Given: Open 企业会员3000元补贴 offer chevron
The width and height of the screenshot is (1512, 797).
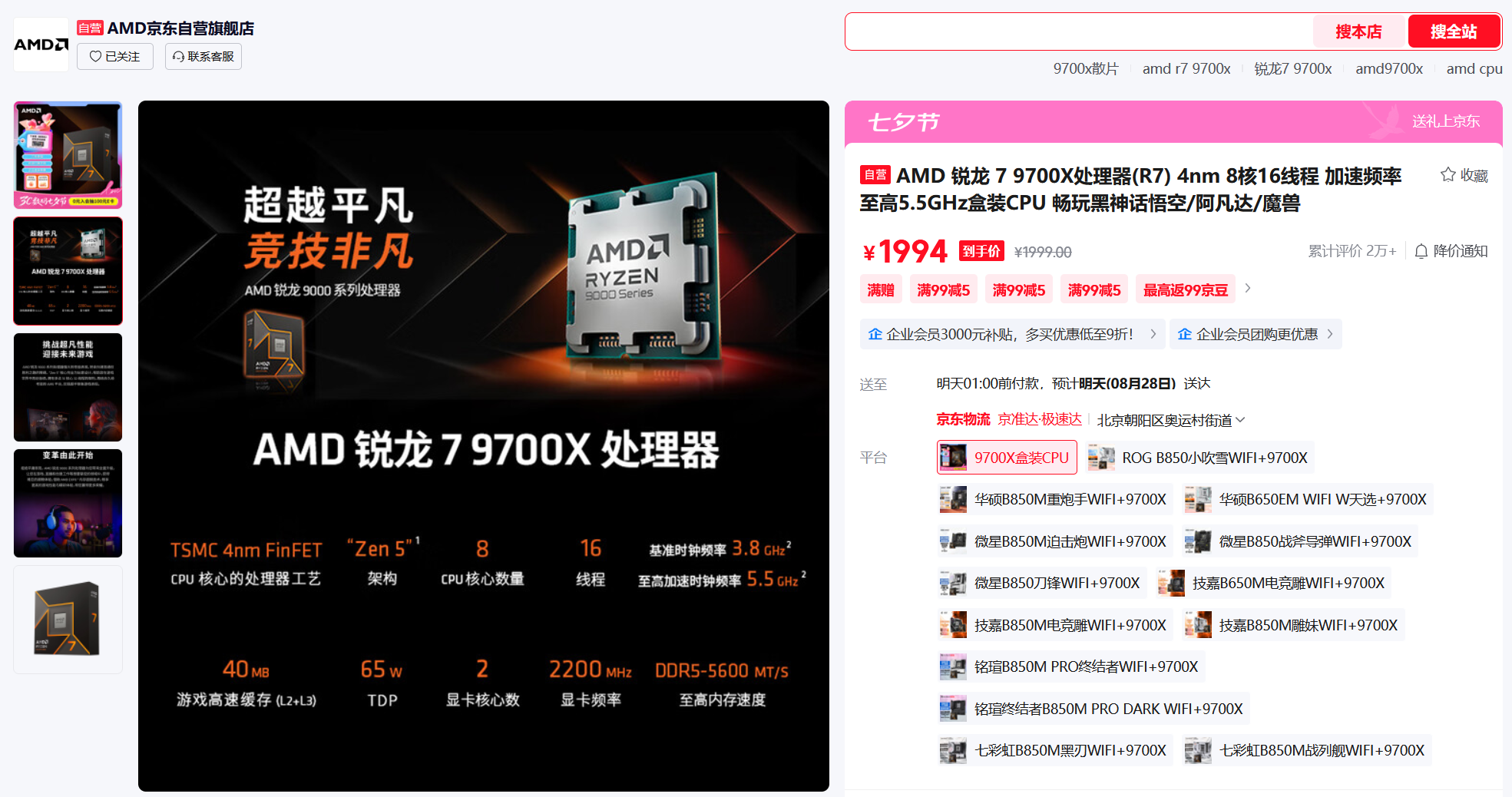Looking at the screenshot, I should coord(1153,334).
